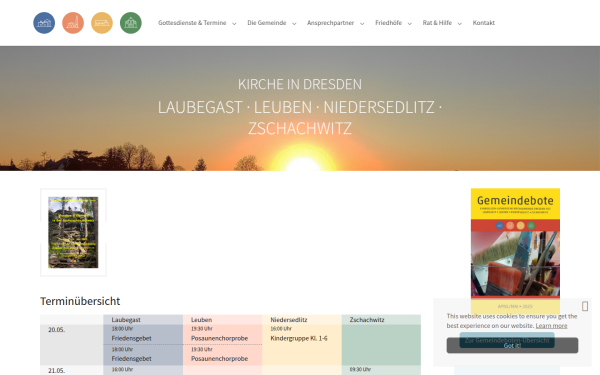Open the hiking poster thumbnail
Viewport: 600px width, 375px height.
(x=73, y=232)
